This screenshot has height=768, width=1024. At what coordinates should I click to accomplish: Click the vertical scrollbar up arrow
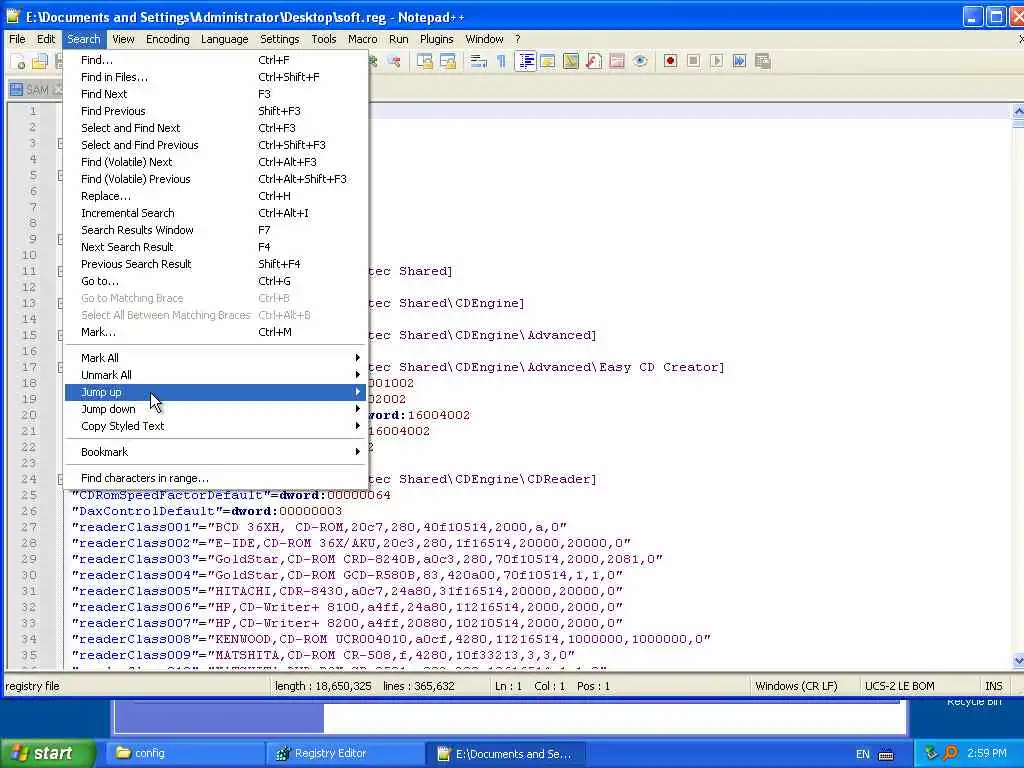(1018, 111)
